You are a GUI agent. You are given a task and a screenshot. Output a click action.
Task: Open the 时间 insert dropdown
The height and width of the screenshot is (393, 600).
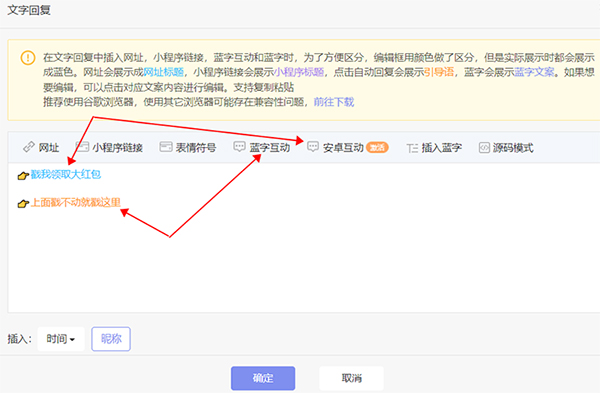click(61, 339)
